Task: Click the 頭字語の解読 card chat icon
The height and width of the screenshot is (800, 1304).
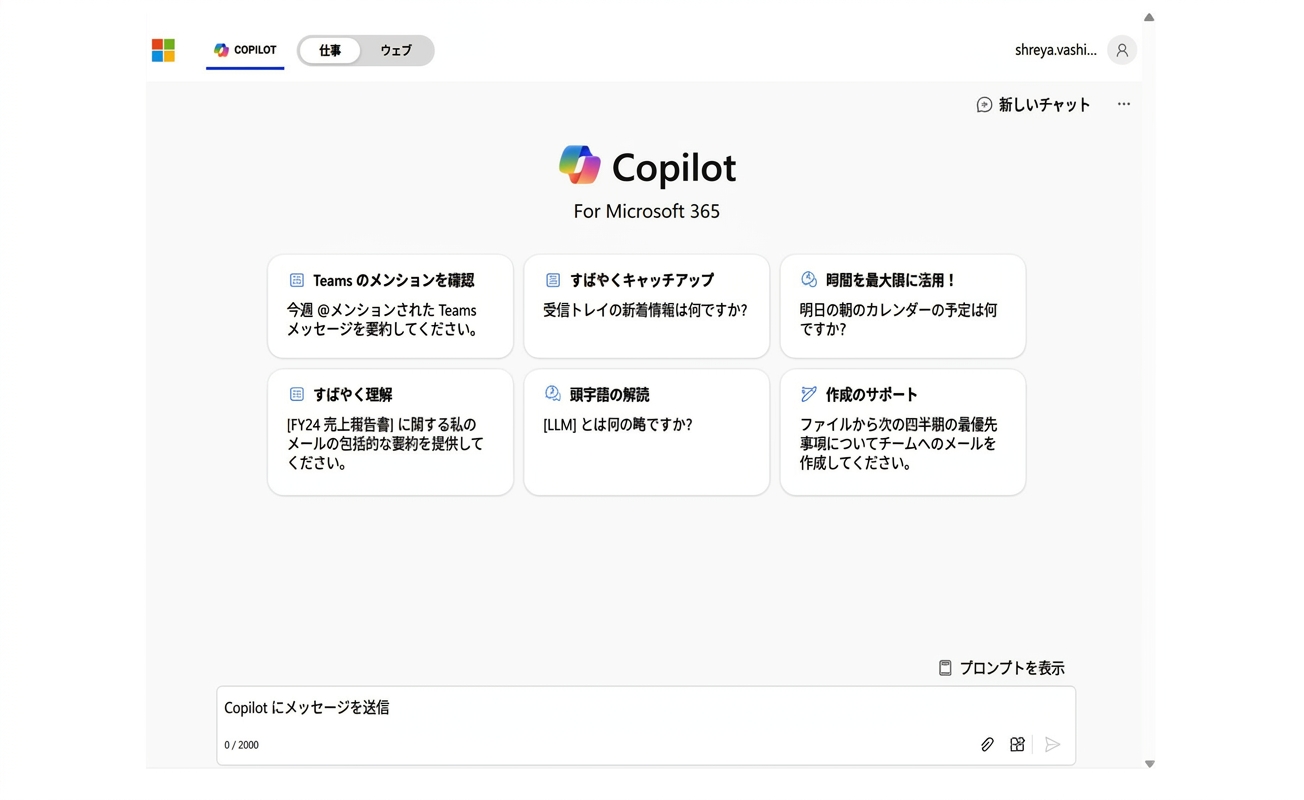Action: click(x=553, y=394)
